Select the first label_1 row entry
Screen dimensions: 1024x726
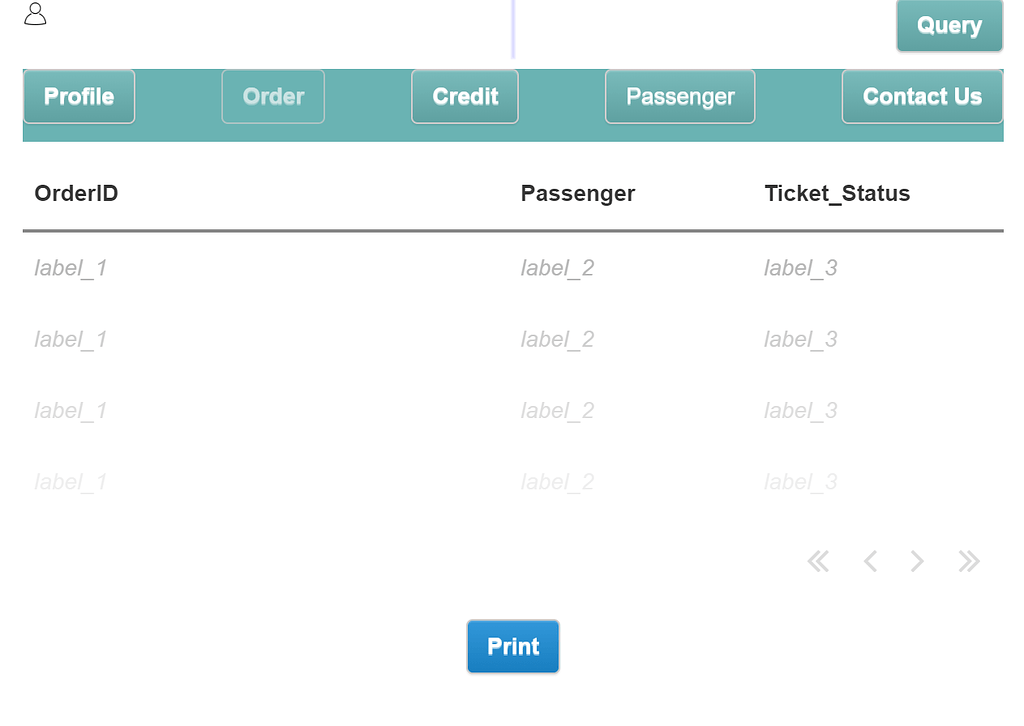pos(71,268)
